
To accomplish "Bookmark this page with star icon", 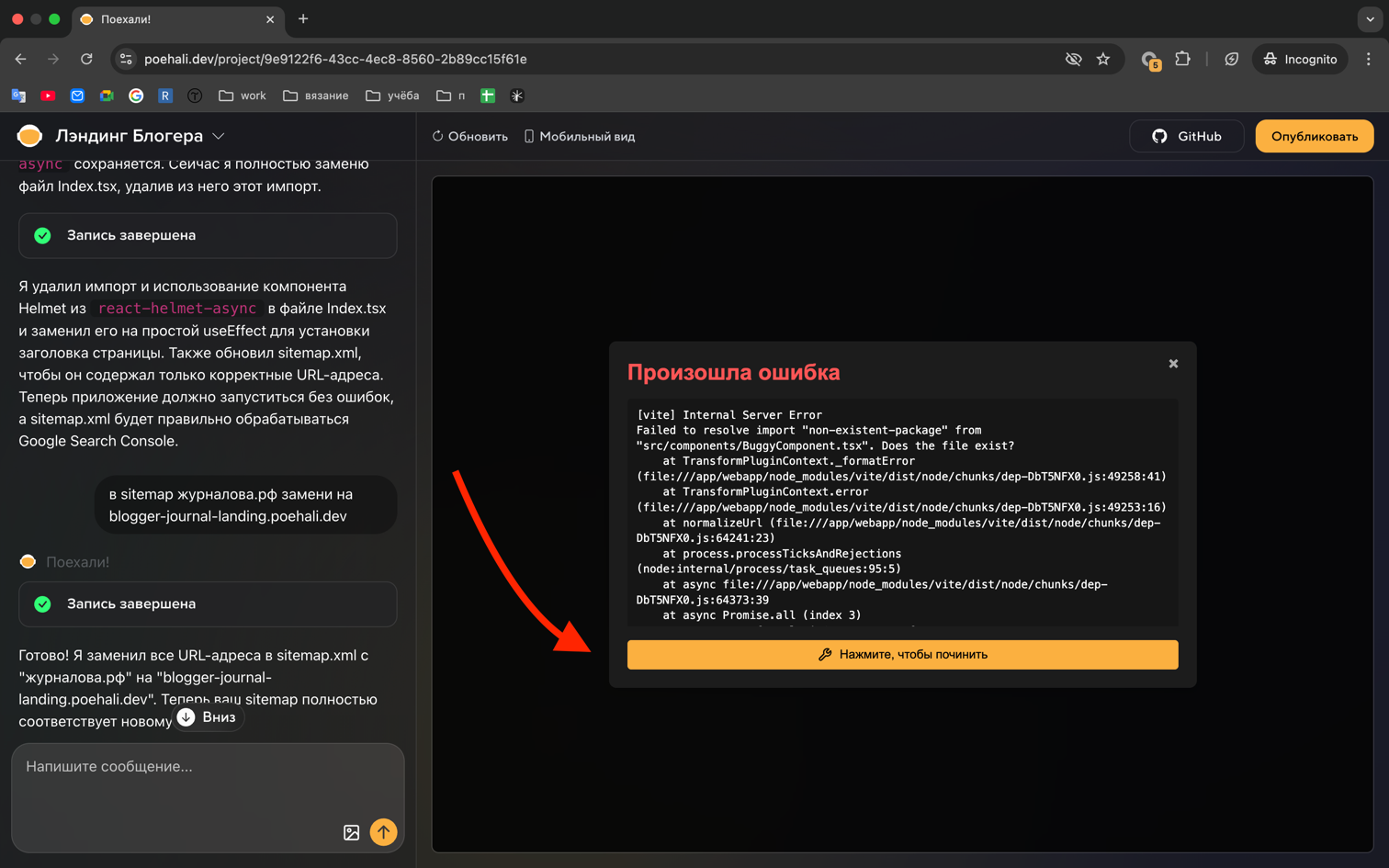I will [1103, 59].
